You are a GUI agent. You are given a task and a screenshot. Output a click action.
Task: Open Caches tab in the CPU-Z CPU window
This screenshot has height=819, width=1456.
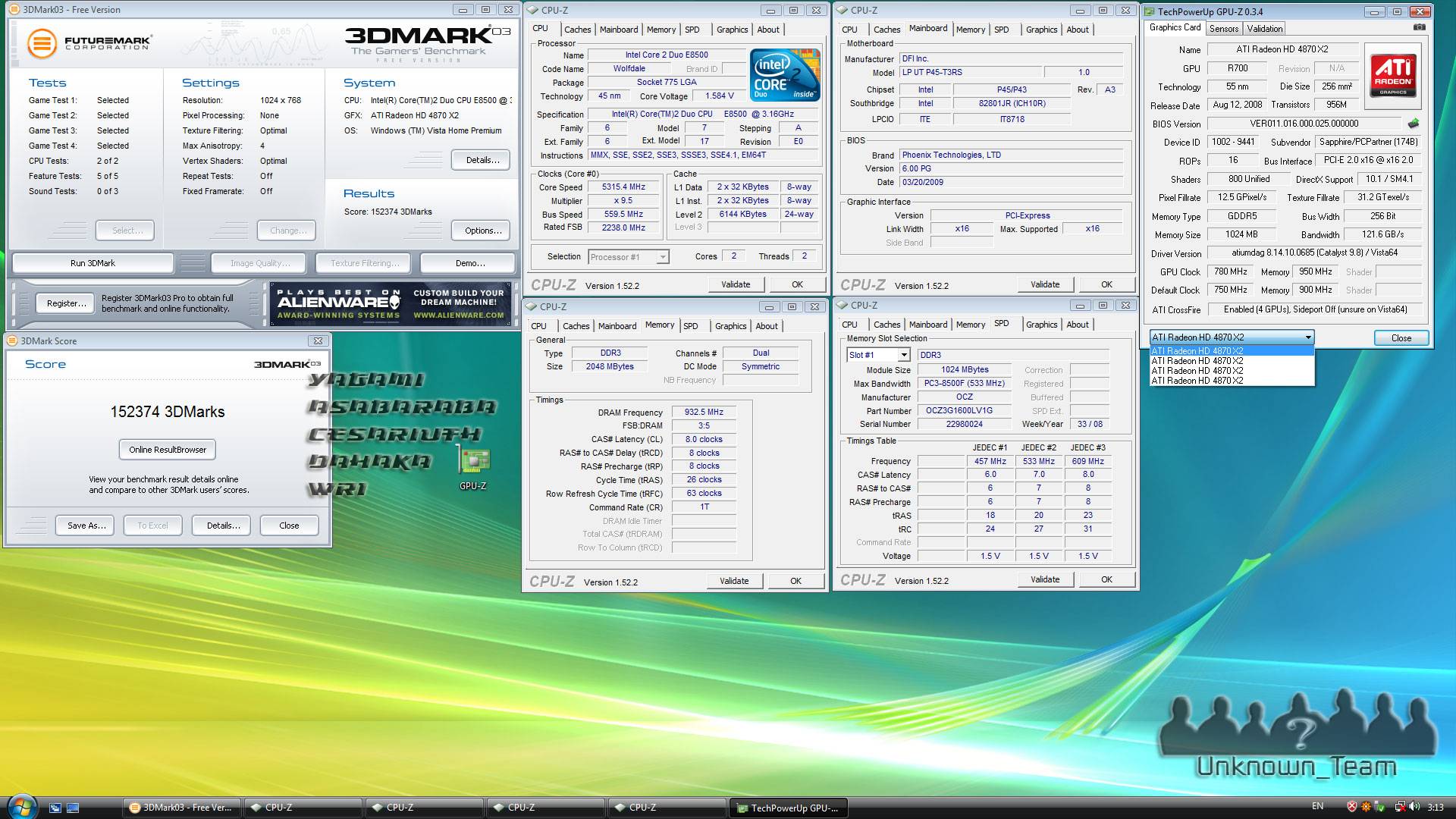(x=577, y=30)
